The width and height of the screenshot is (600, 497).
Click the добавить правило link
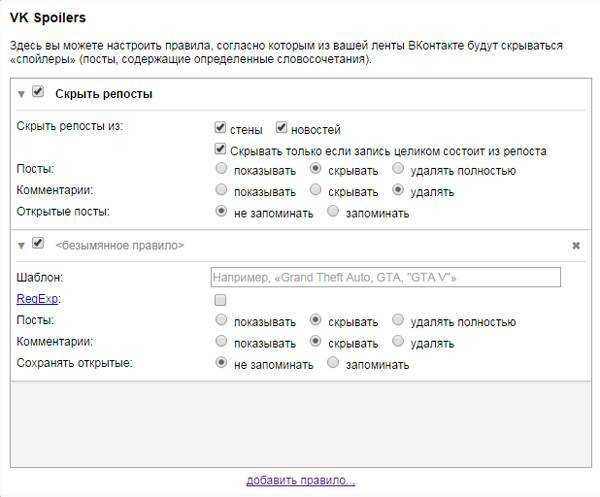pyautogui.click(x=301, y=480)
